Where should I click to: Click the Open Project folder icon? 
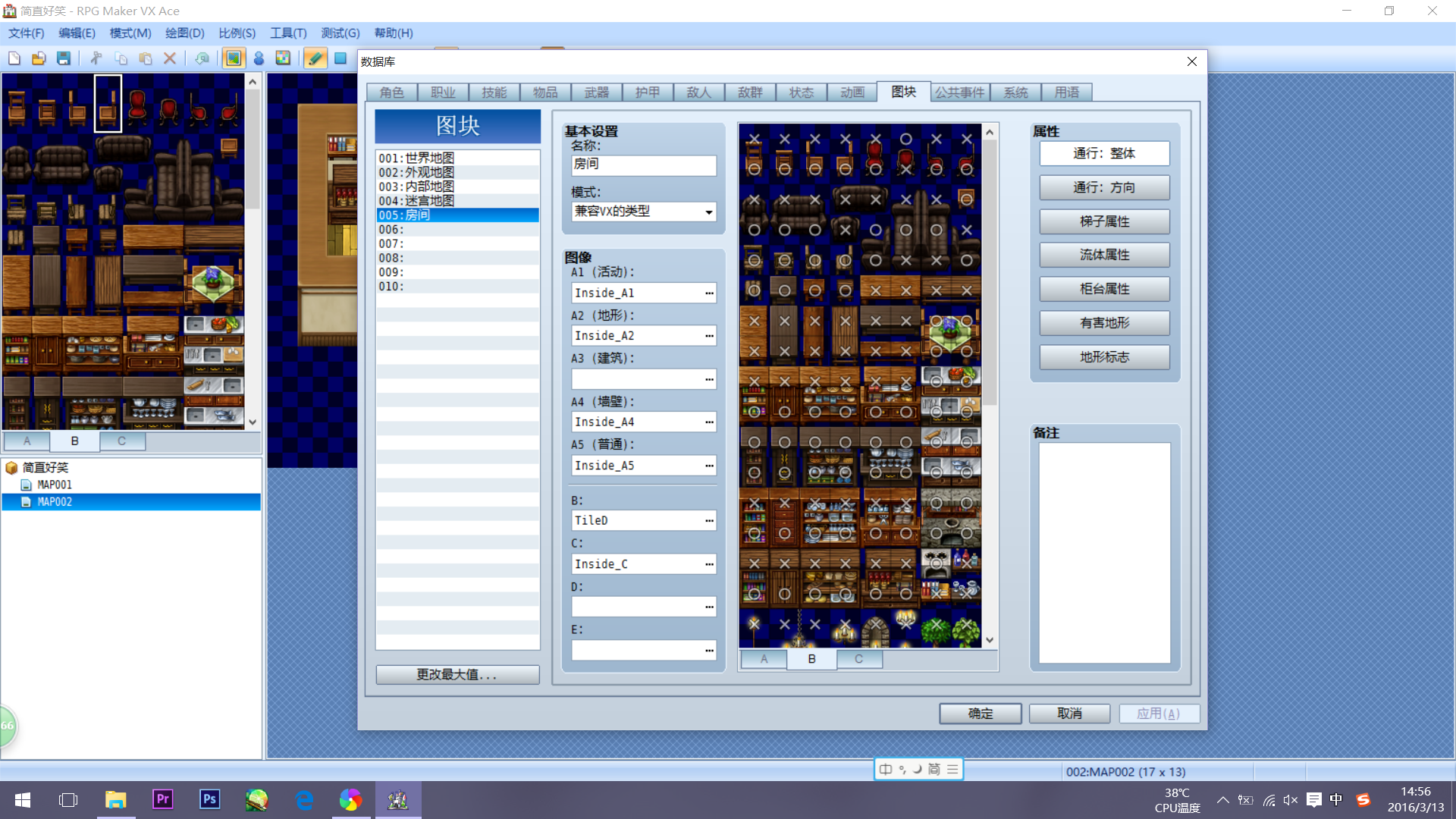click(x=39, y=58)
